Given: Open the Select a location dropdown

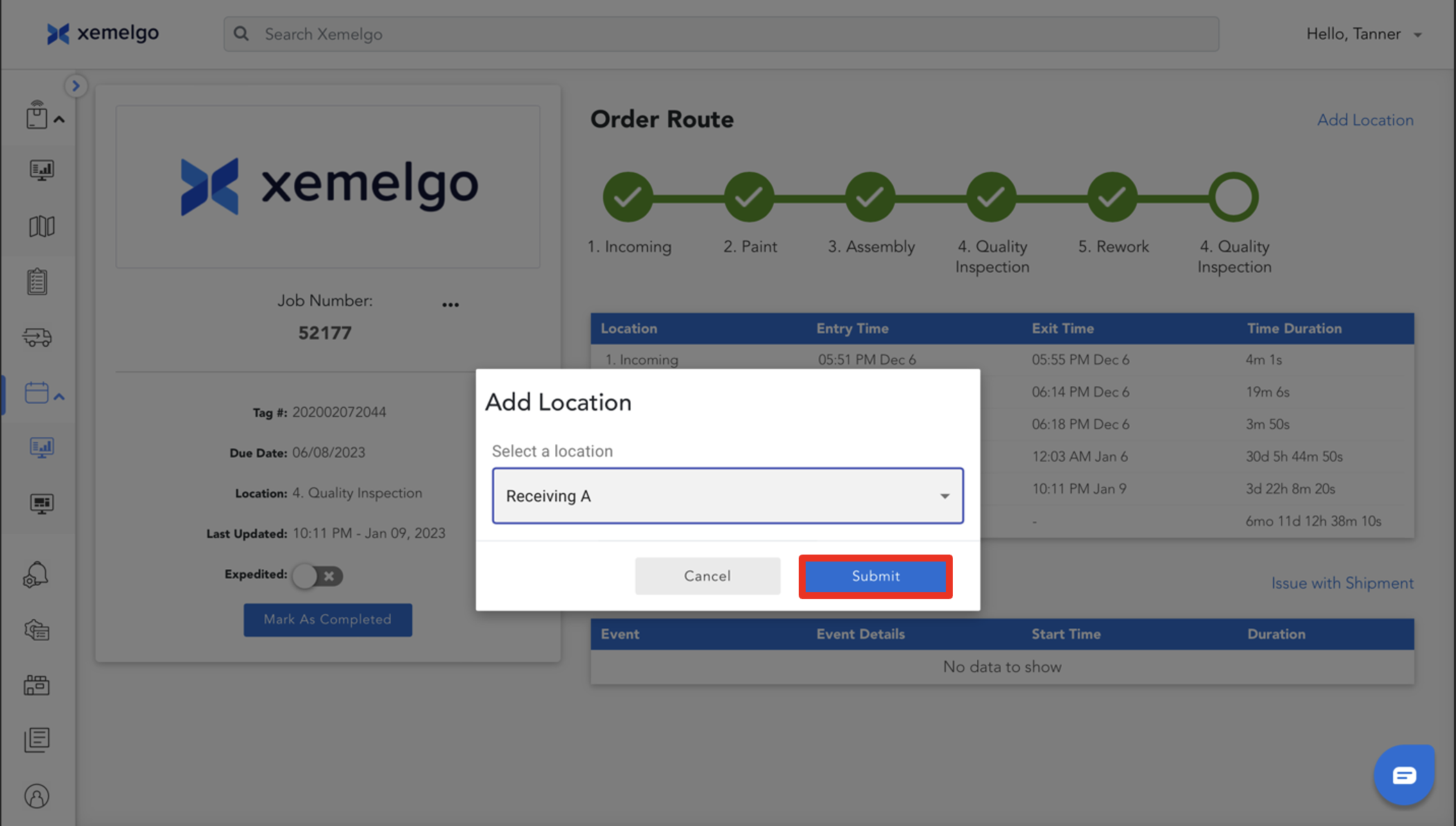Looking at the screenshot, I should [727, 496].
